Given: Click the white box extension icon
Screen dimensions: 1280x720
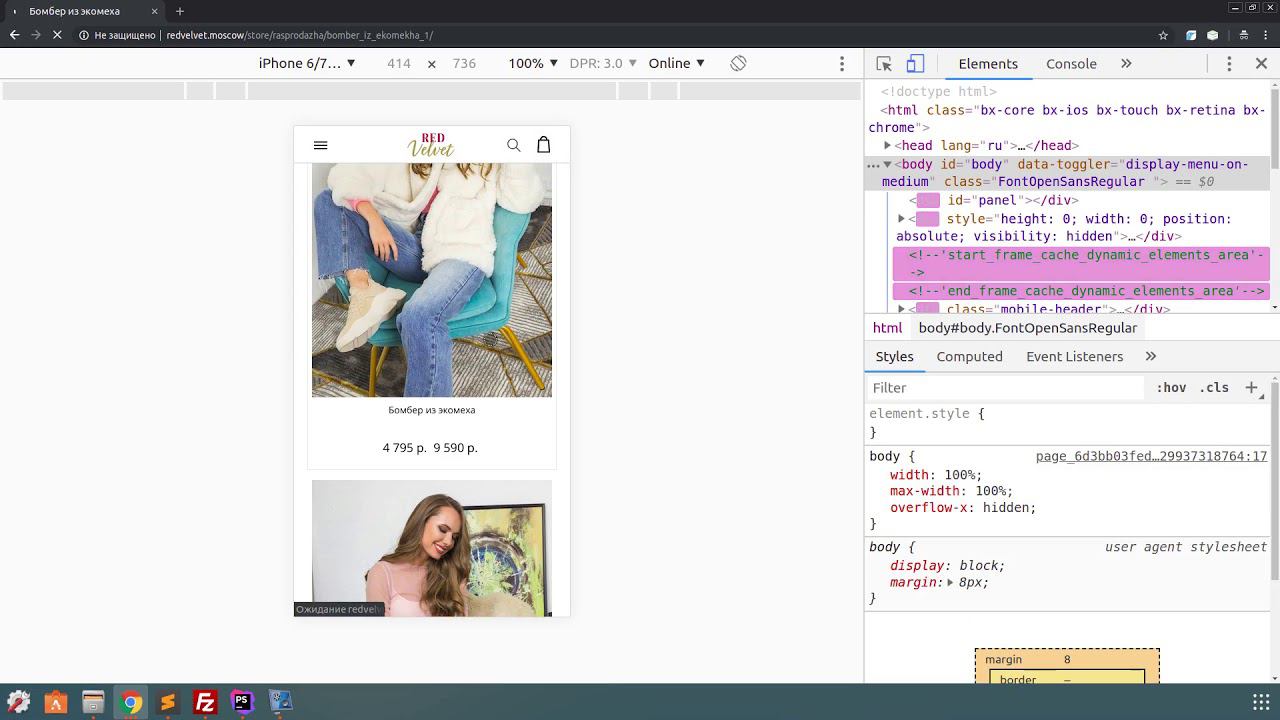Looking at the screenshot, I should 1212,35.
